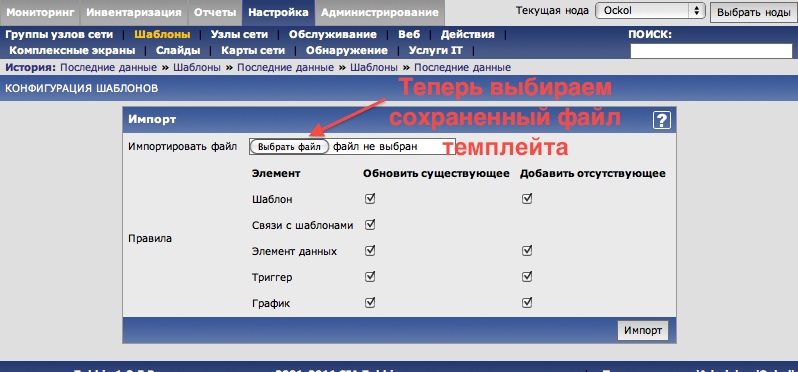Click the Обновить существующее column header
This screenshot has height=372, width=798.
436,174
